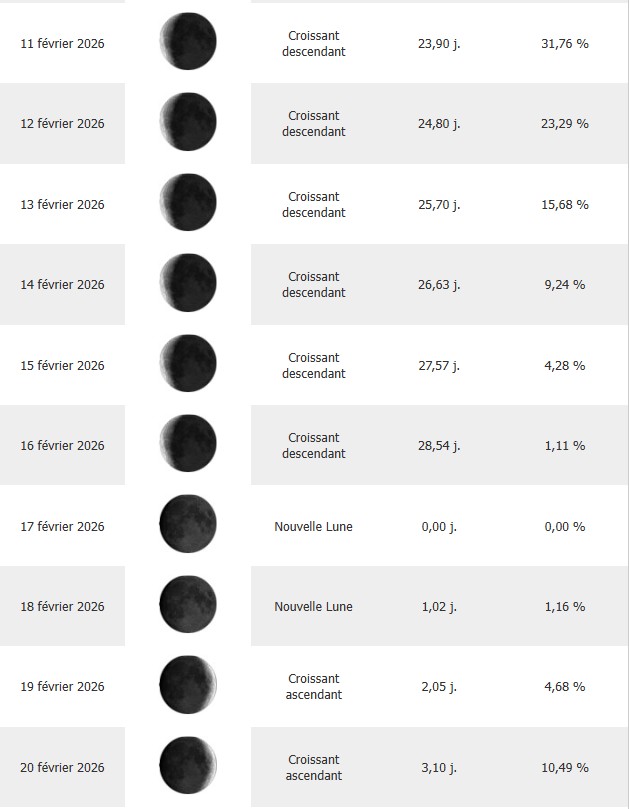Click the date 17 février 2026
The height and width of the screenshot is (809, 629).
(62, 526)
